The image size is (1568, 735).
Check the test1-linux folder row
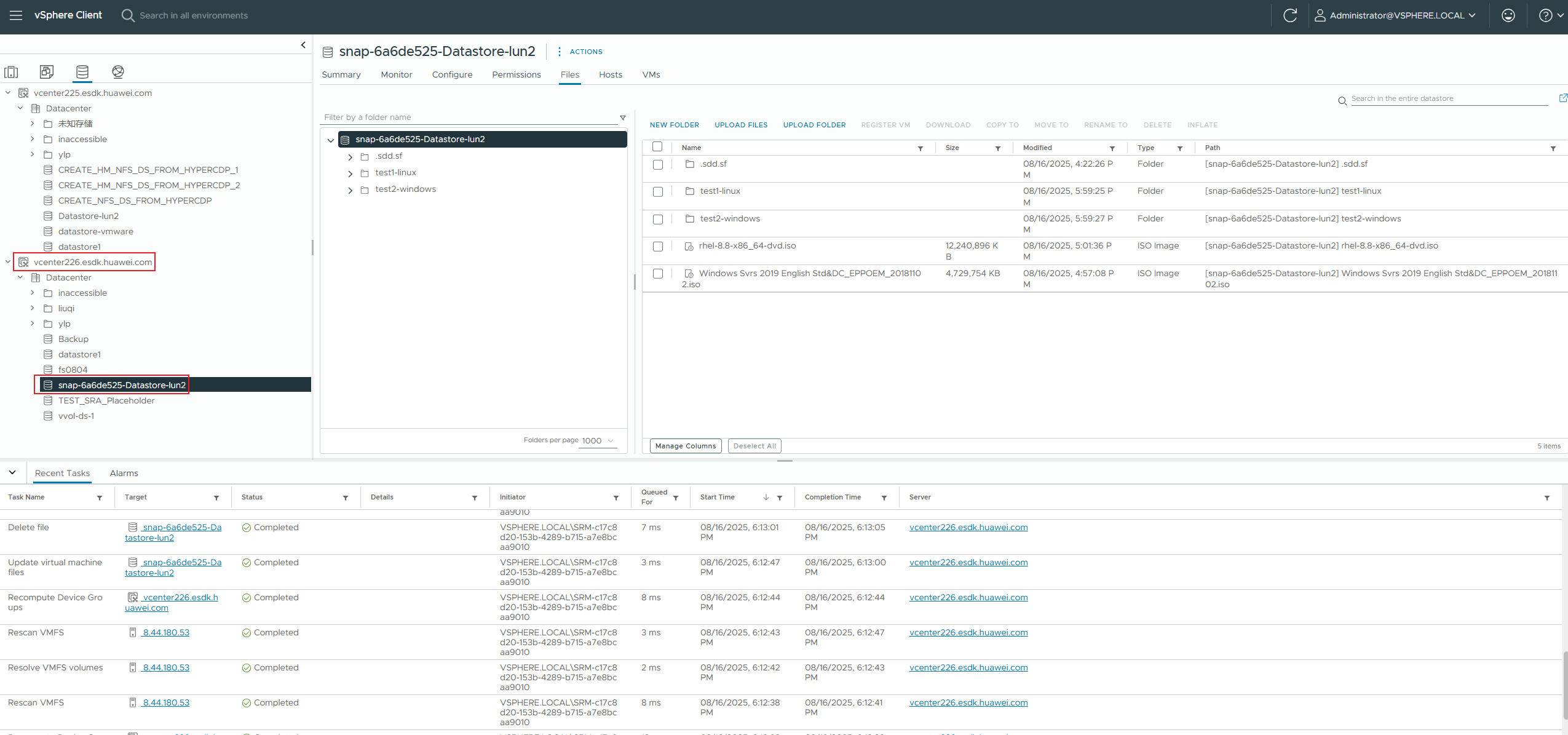point(658,192)
